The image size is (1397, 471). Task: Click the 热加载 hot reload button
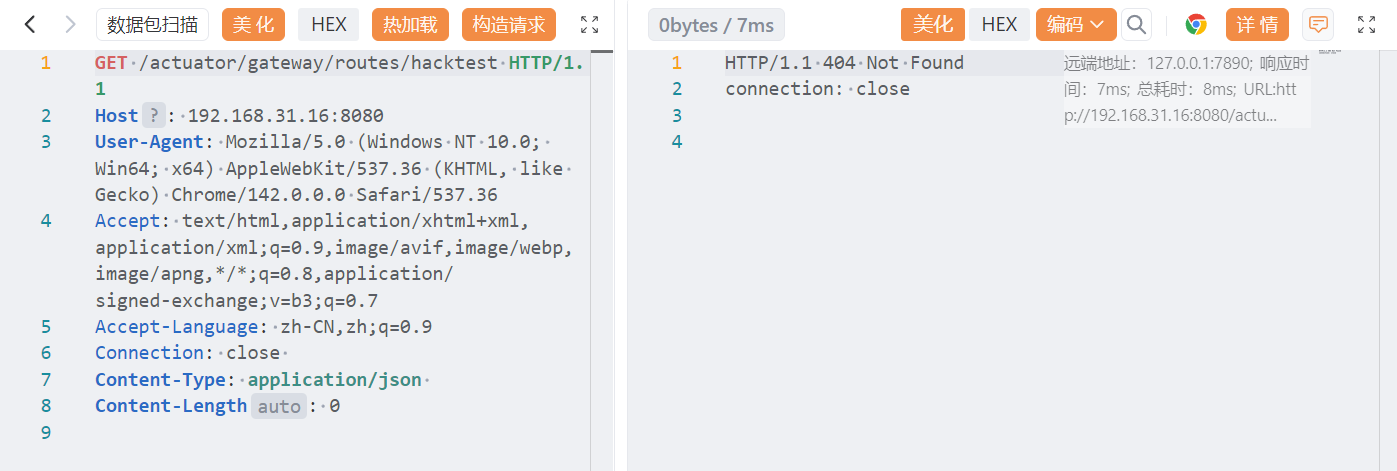click(410, 25)
